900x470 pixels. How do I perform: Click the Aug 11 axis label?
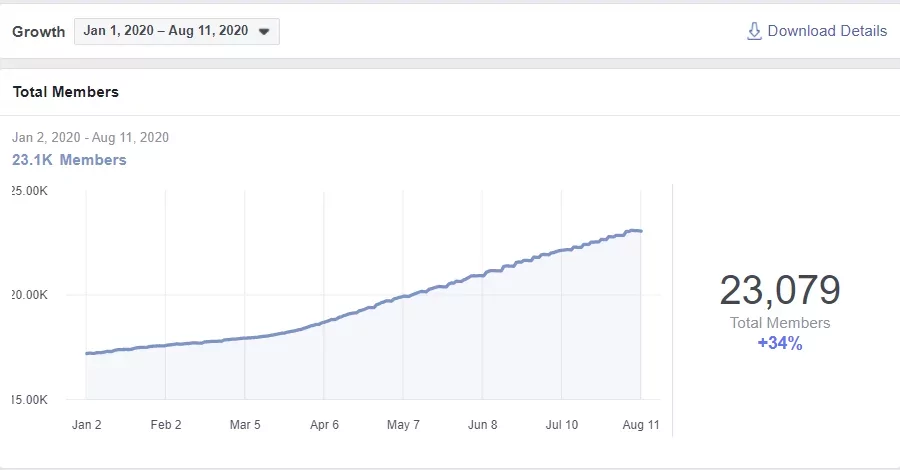(x=641, y=425)
